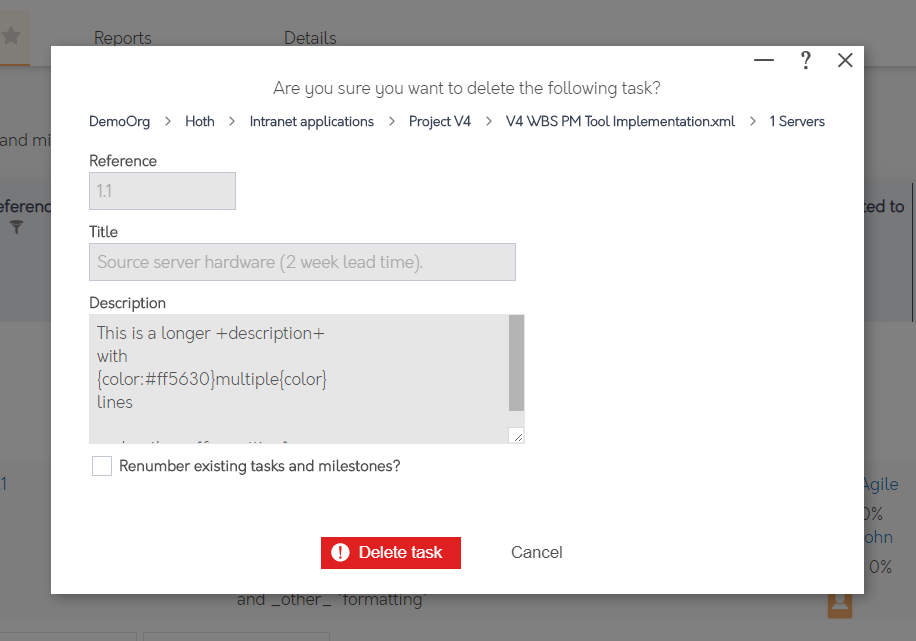This screenshot has width=916, height=641.
Task: Click the question mark help icon
Action: 805,60
